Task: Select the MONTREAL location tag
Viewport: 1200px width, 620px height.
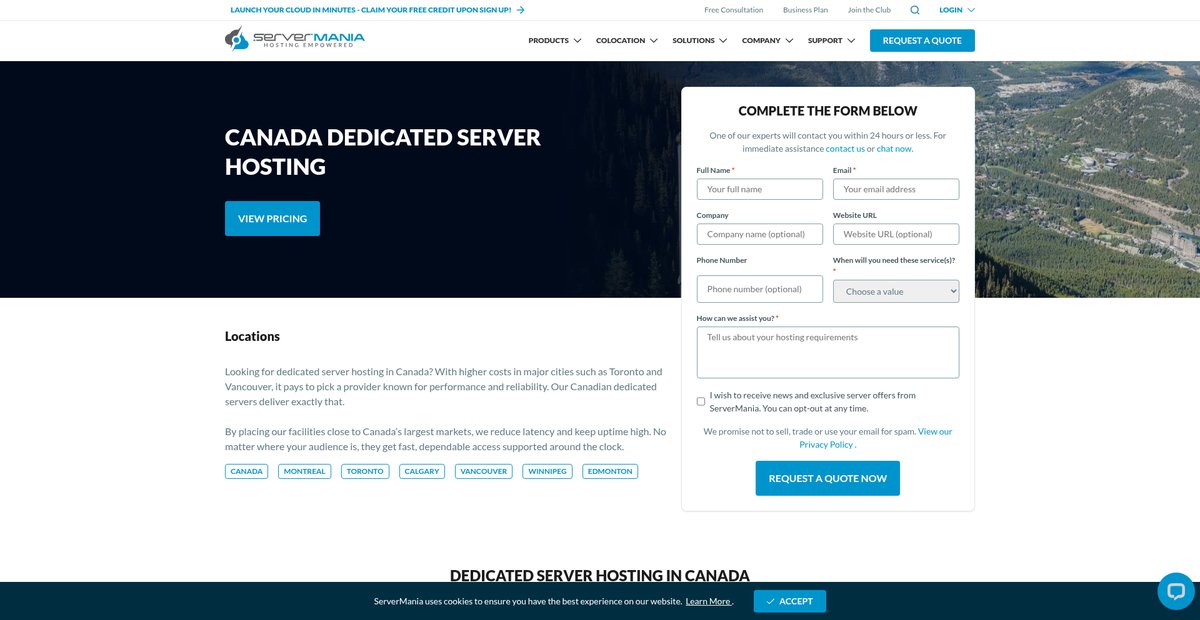Action: [x=304, y=471]
